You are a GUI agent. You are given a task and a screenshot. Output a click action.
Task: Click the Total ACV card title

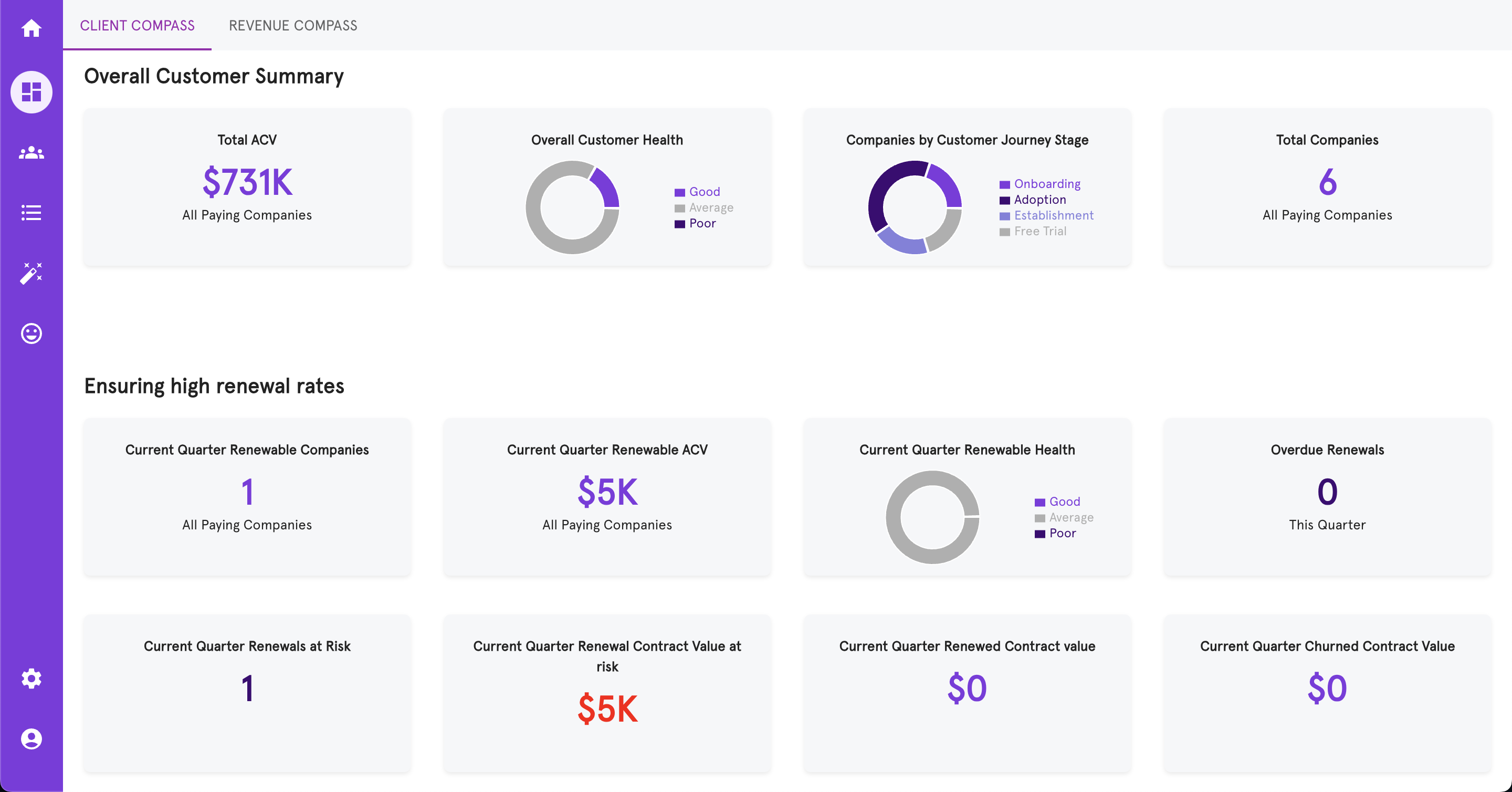coord(247,140)
